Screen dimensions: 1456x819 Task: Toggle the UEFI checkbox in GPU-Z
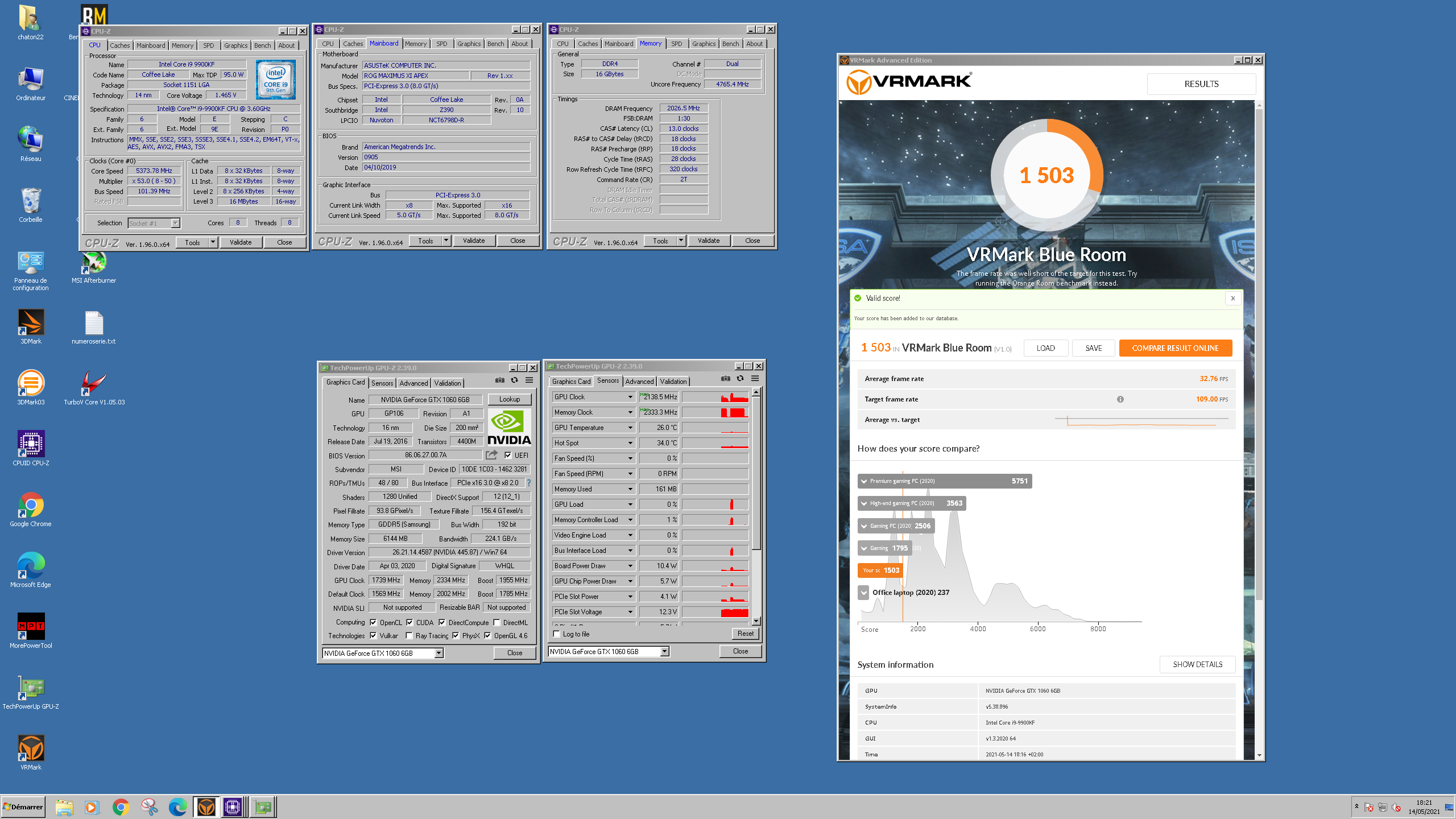tap(508, 455)
